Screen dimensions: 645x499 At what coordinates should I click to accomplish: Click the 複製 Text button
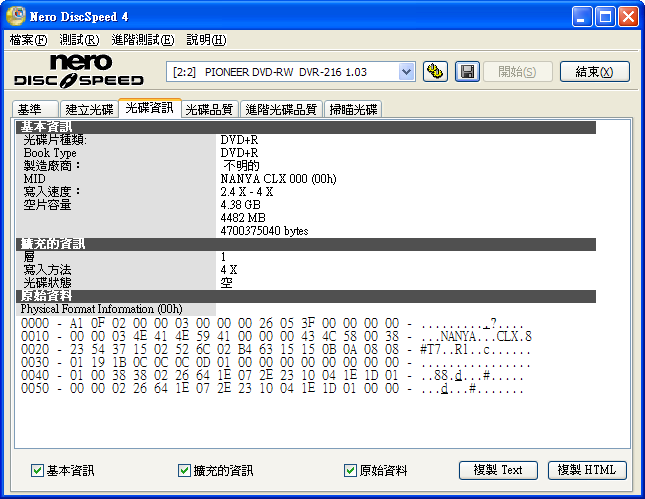(498, 470)
